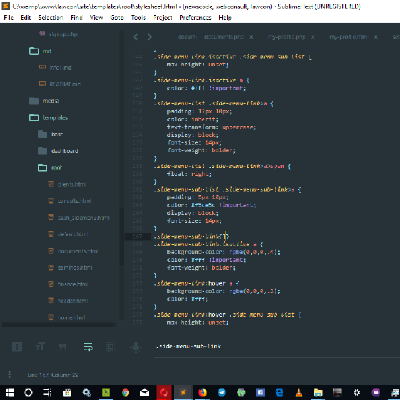Image resolution: width=400 pixels, height=400 pixels.
Task: Toggle regular expression search in find panel
Action: click(17, 347)
